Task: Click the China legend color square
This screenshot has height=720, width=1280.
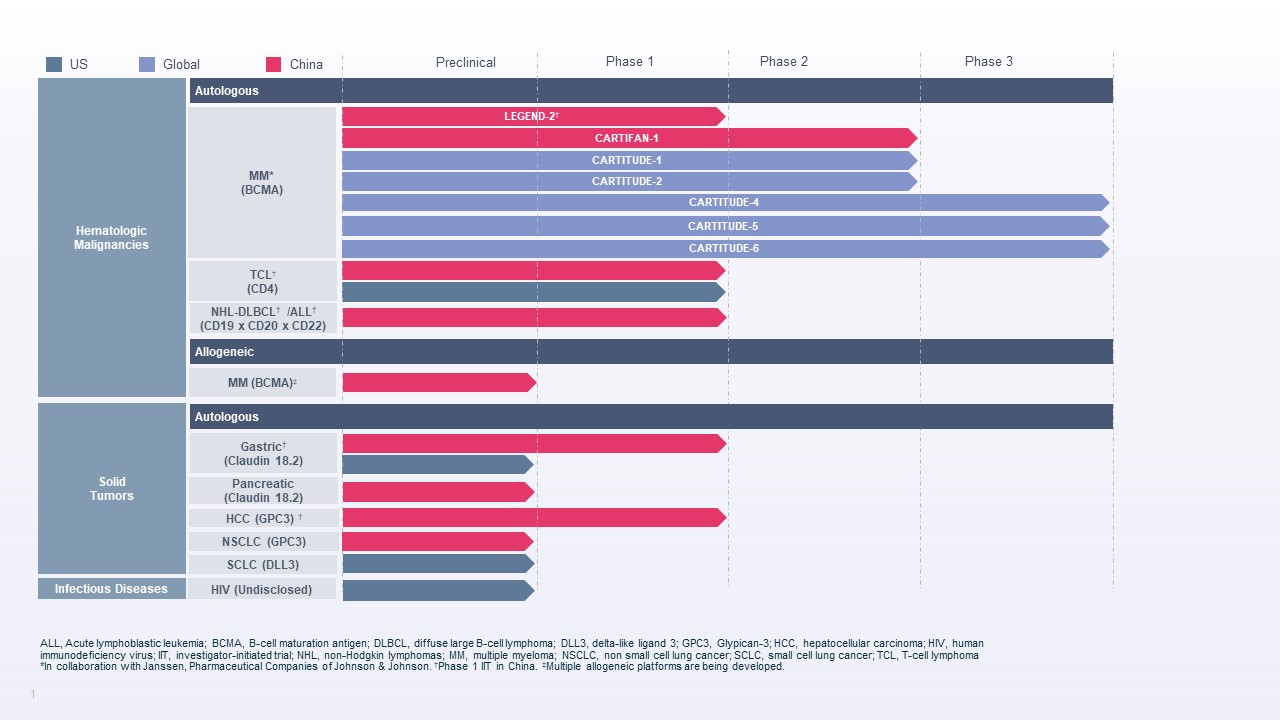Action: (274, 64)
